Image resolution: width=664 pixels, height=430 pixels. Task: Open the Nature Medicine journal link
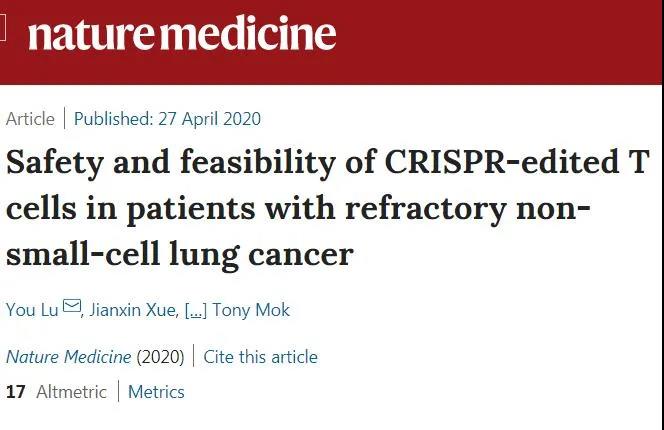(69, 357)
